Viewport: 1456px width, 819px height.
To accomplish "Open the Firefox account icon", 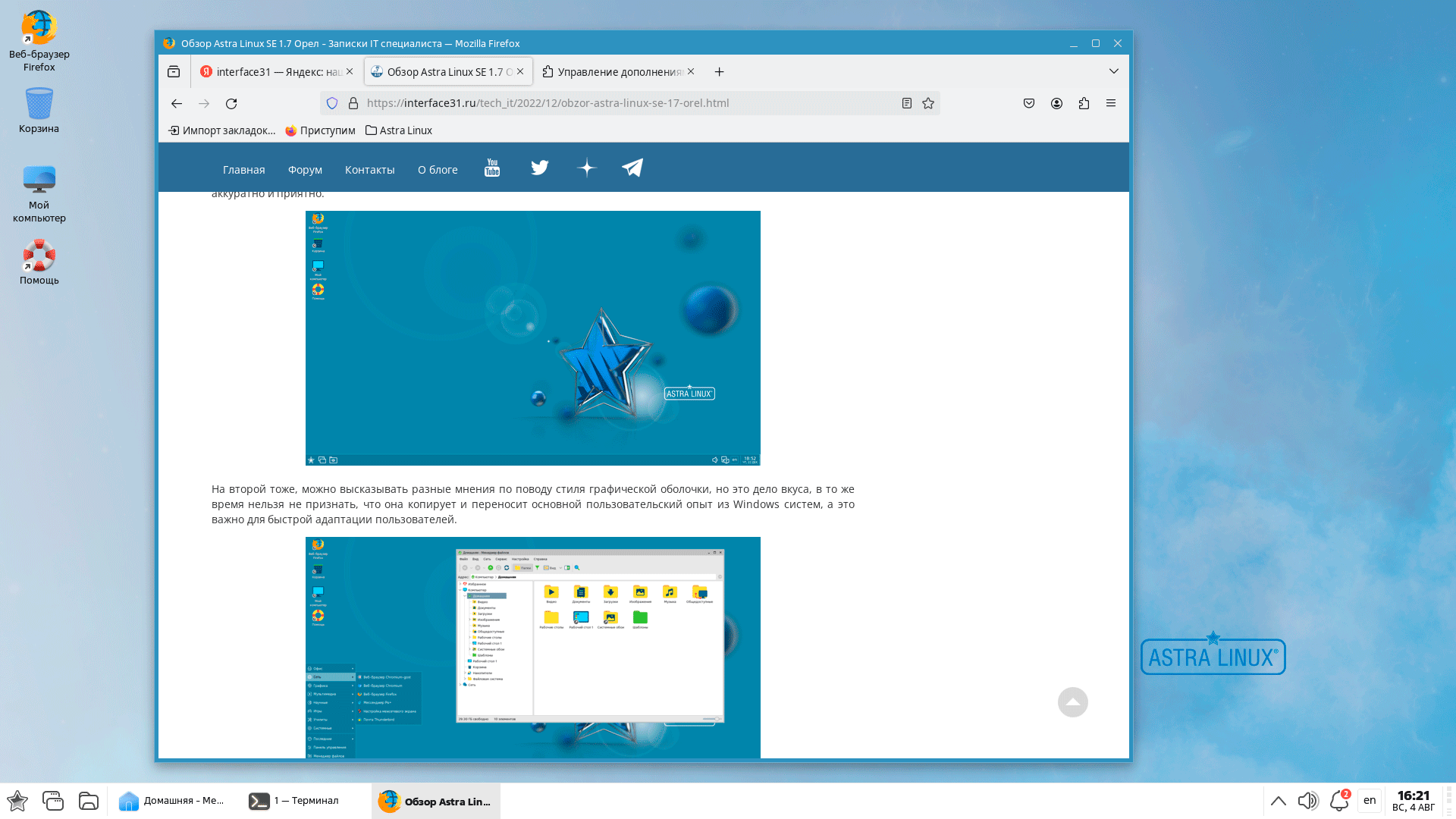I will point(1056,103).
